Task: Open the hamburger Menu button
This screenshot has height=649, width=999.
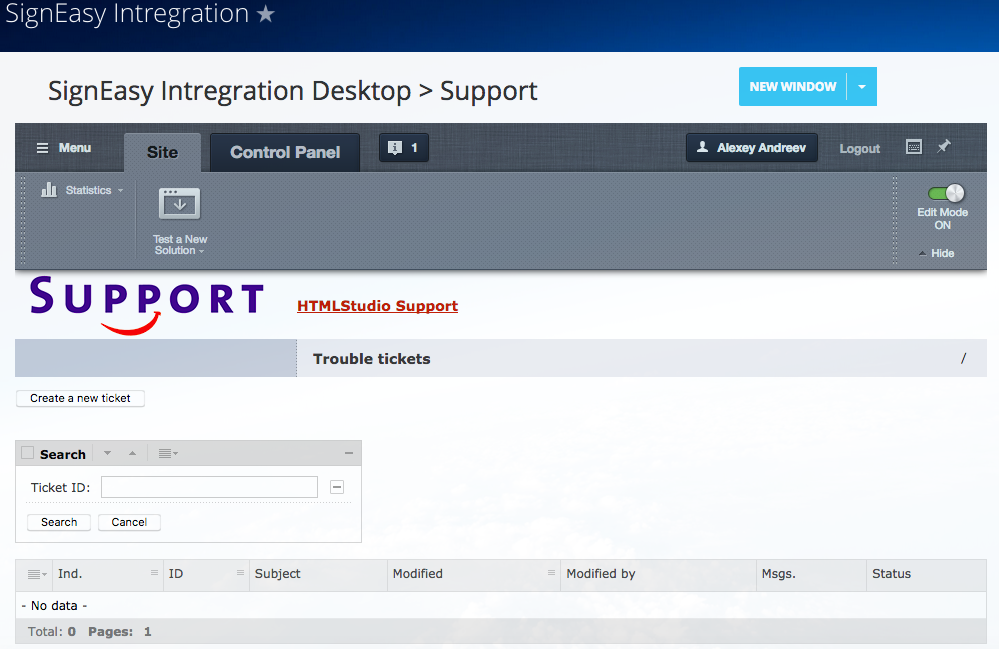Action: [x=64, y=148]
